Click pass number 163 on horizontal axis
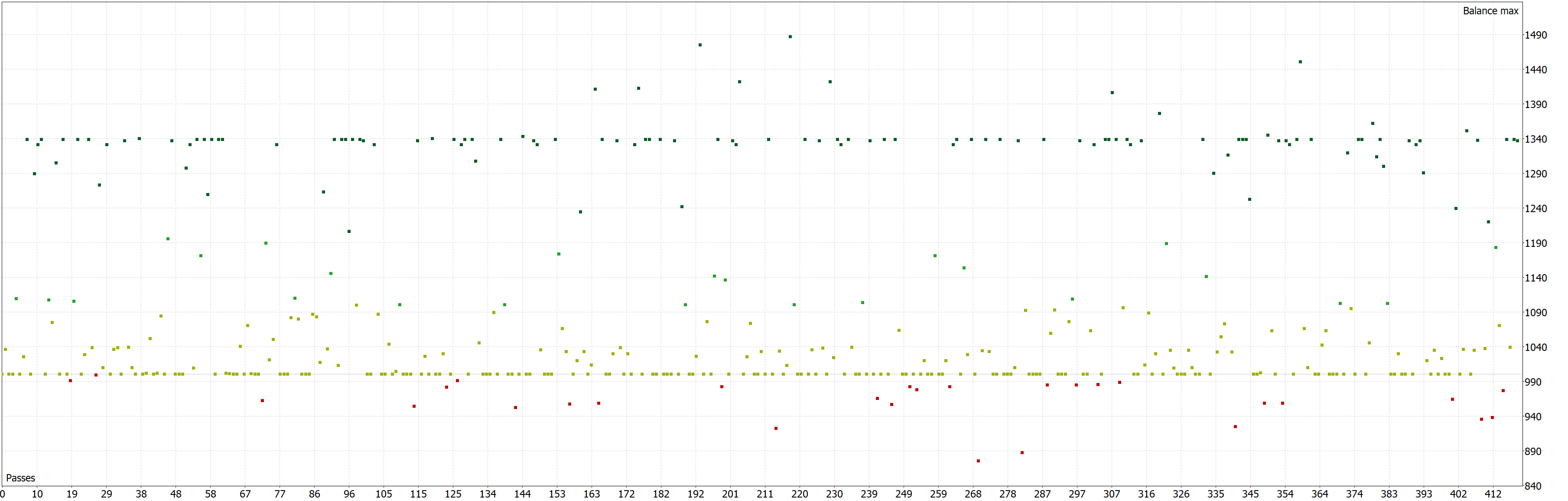This screenshot has height=501, width=1568. pyautogui.click(x=592, y=494)
